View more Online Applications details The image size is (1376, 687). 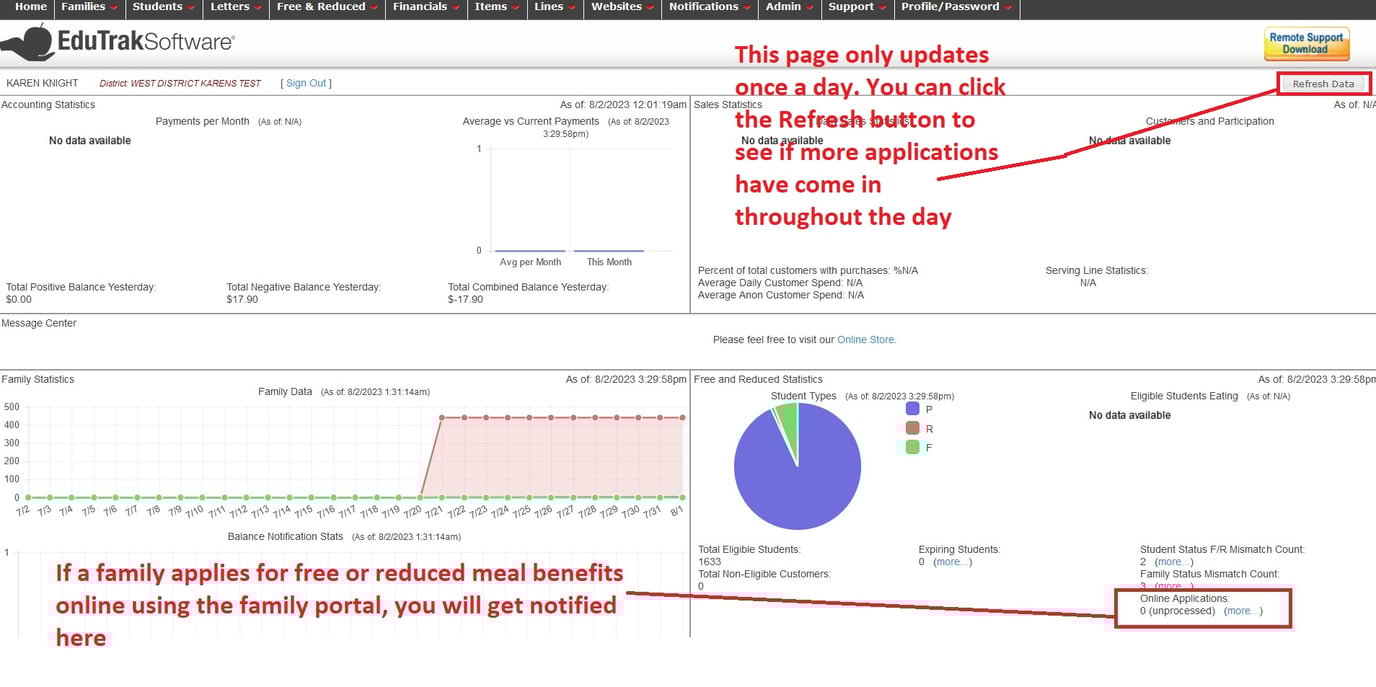point(1242,611)
